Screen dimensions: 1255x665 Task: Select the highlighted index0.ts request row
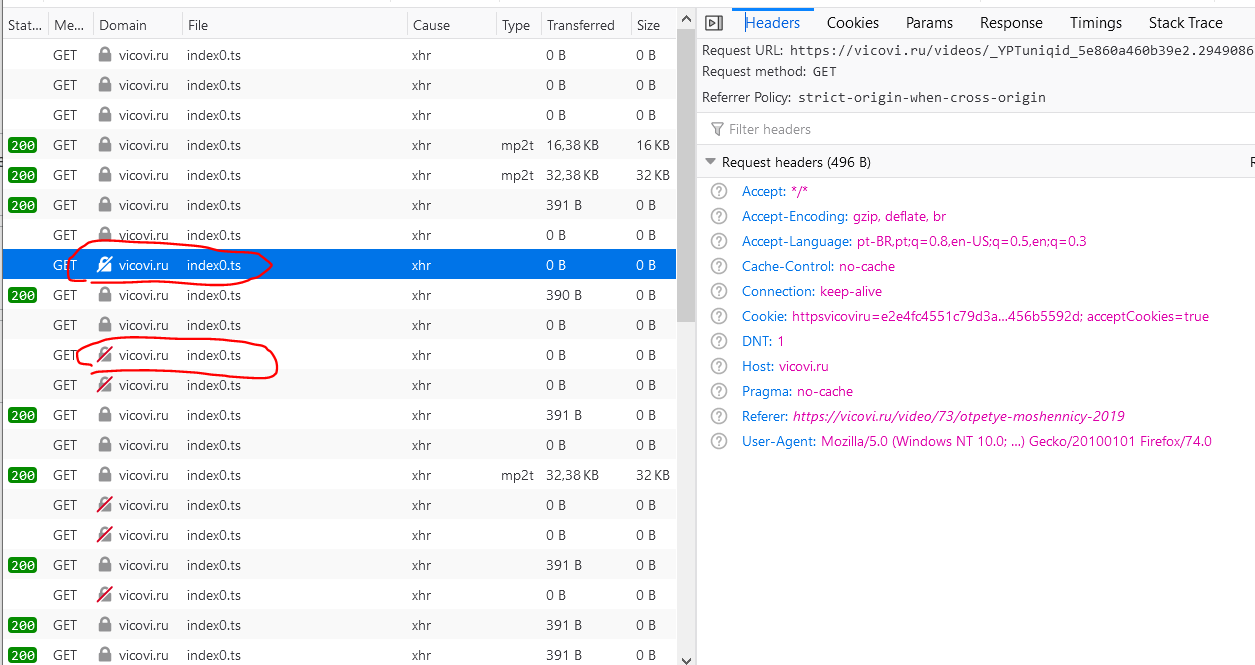point(339,265)
